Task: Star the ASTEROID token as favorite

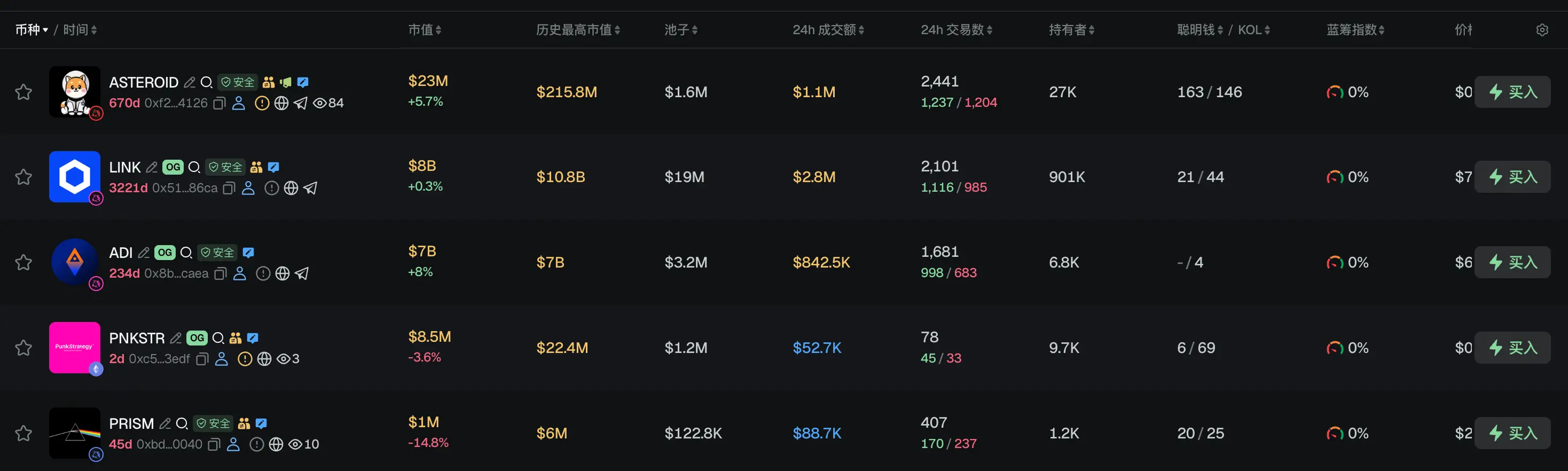Action: click(x=23, y=92)
